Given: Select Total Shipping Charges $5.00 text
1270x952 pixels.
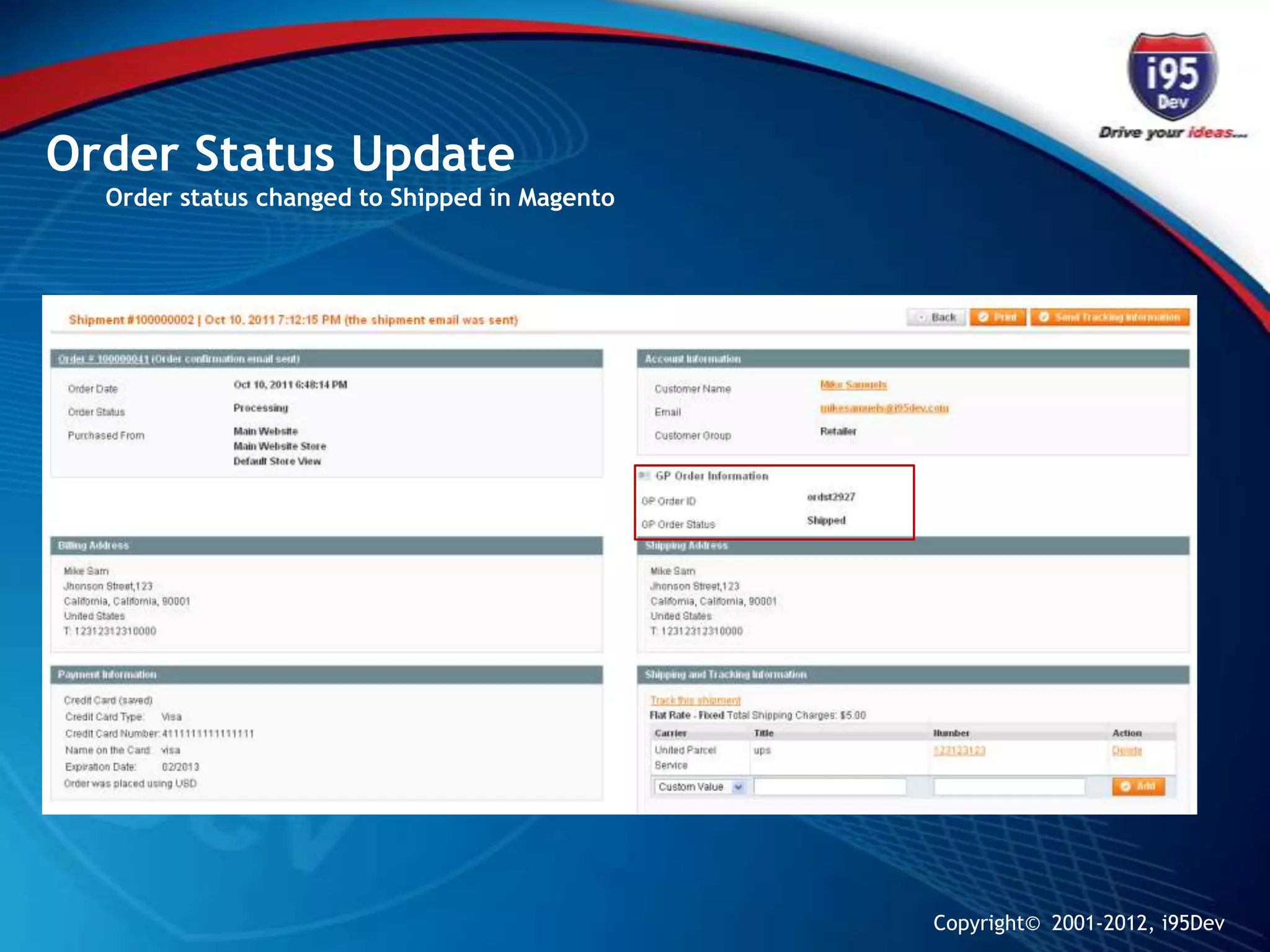Looking at the screenshot, I should [x=796, y=715].
